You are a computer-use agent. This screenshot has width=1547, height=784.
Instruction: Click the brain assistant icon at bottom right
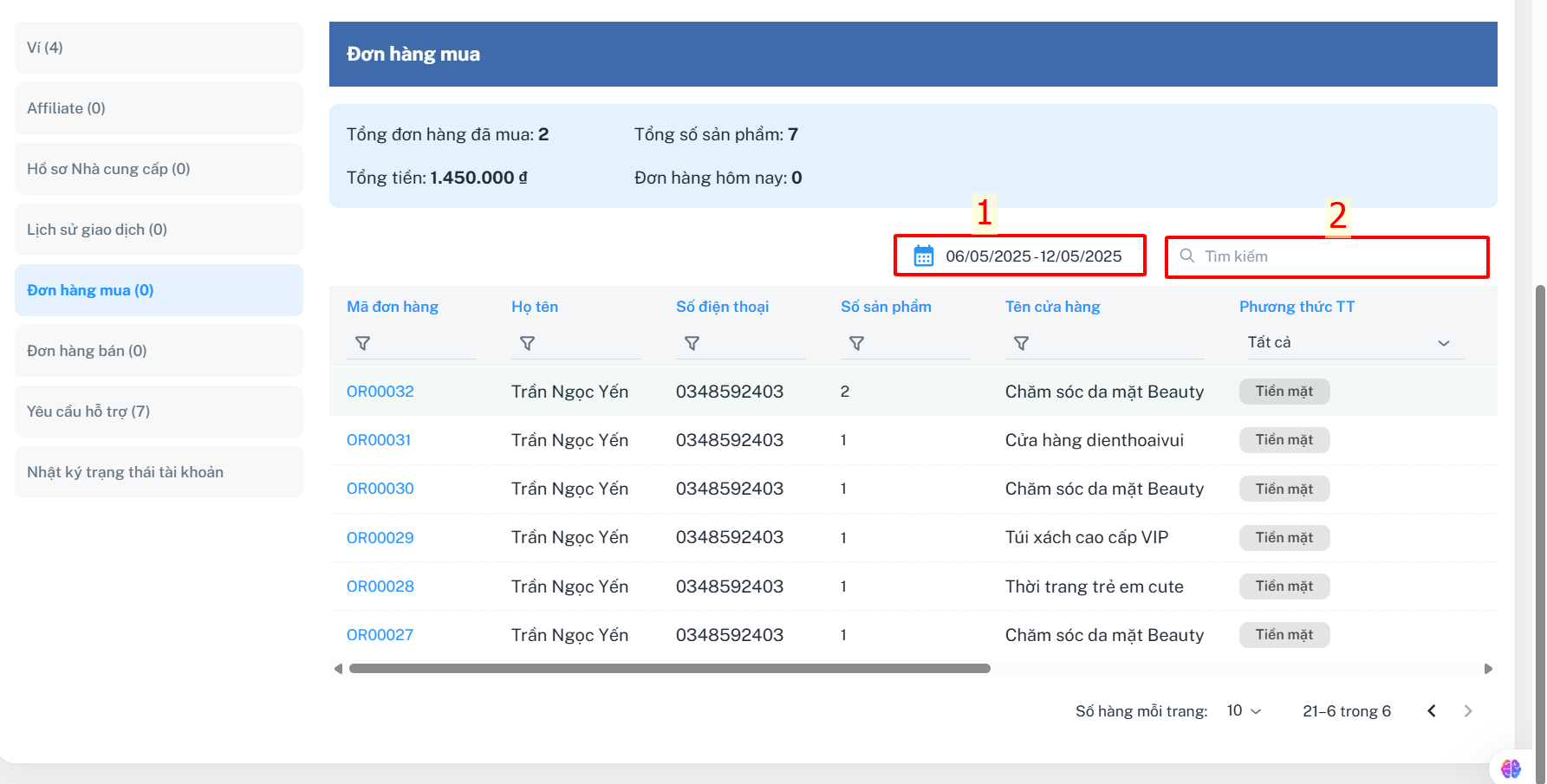point(1511,768)
